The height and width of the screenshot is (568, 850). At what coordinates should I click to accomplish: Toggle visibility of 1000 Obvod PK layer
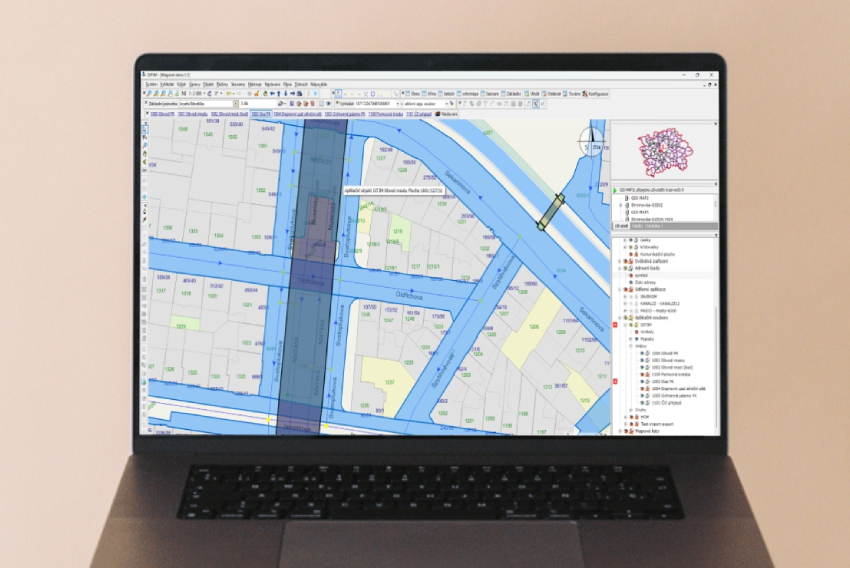(x=641, y=353)
